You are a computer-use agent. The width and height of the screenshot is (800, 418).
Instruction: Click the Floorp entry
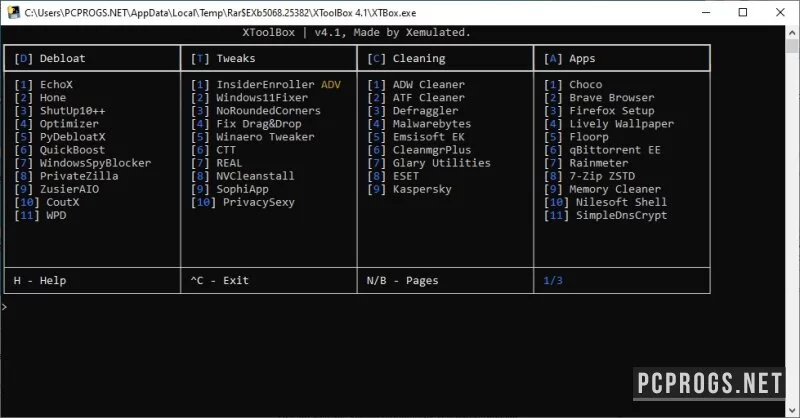pyautogui.click(x=577, y=137)
